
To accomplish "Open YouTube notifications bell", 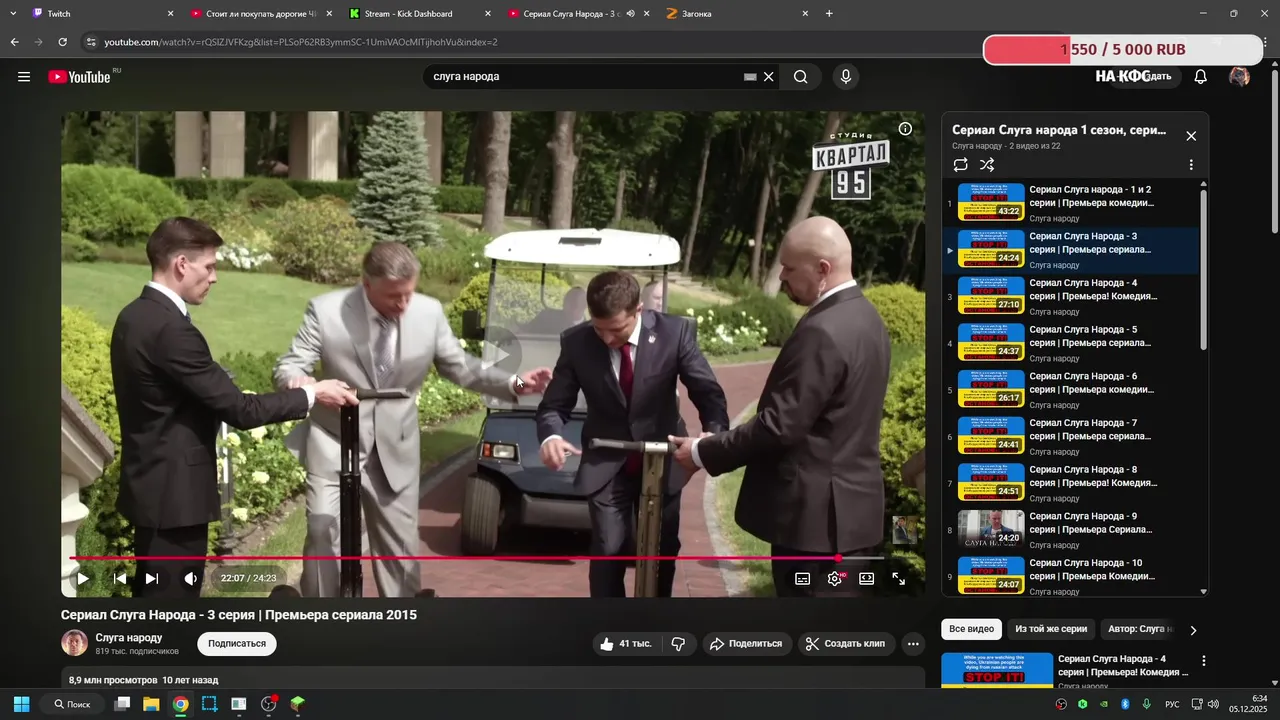I will 1201,77.
